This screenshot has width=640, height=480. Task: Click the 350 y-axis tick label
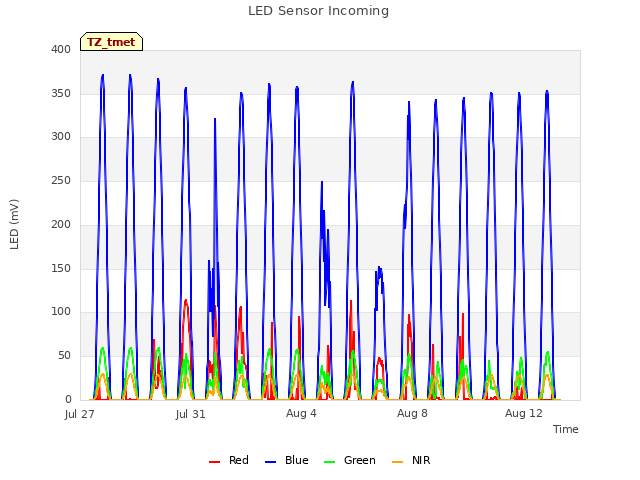tap(61, 93)
